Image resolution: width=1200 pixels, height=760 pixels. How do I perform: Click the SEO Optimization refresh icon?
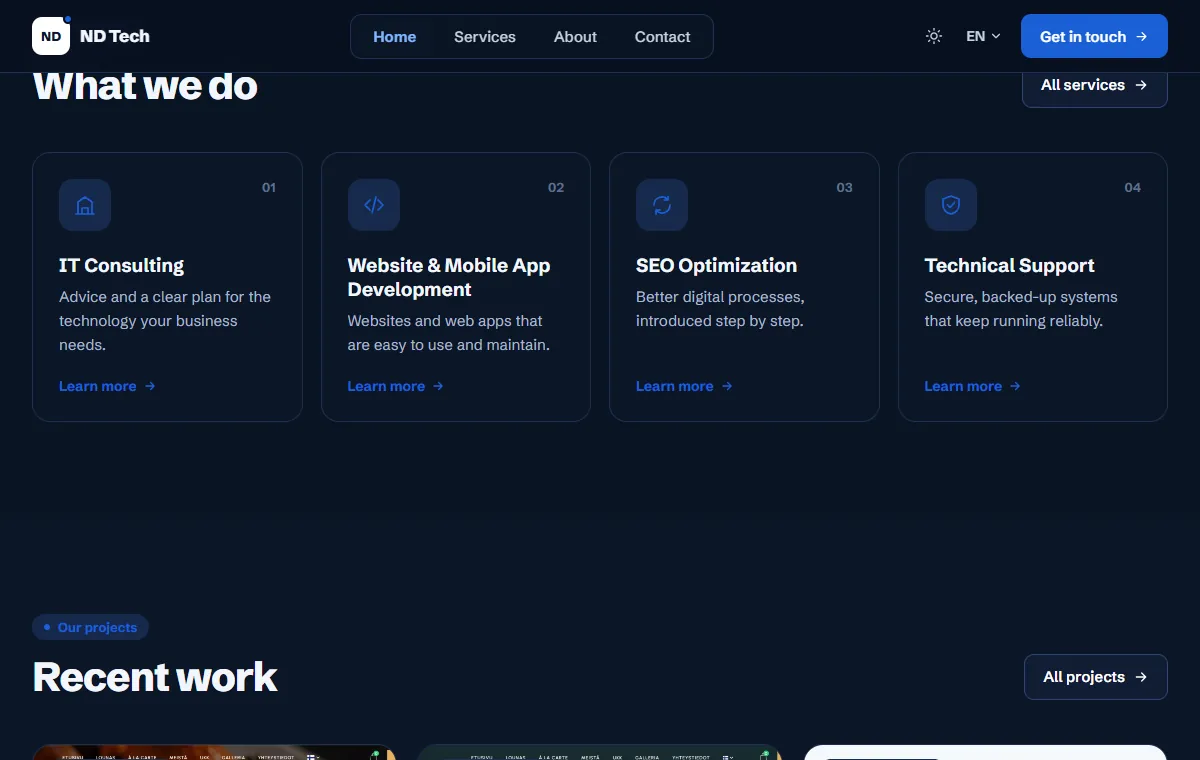coord(662,205)
